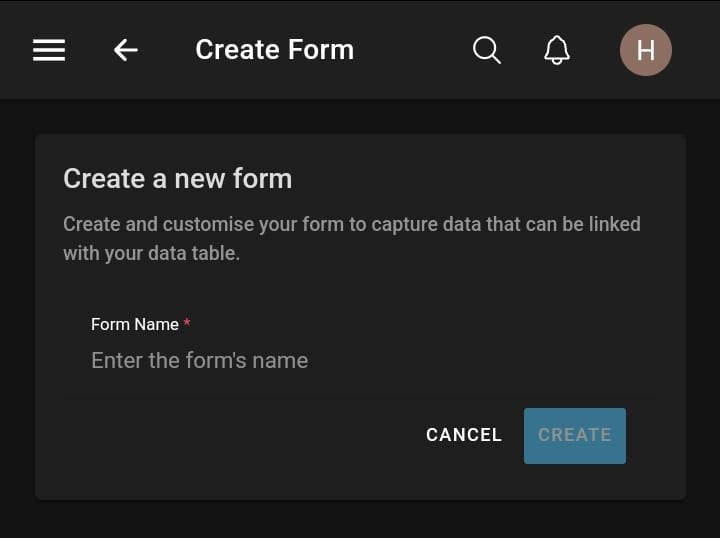Screen dimensions: 720x538
Task: Click the 'Create Form' header title
Action: (274, 50)
